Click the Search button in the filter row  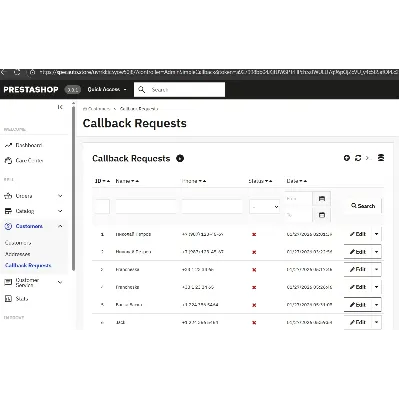point(363,206)
